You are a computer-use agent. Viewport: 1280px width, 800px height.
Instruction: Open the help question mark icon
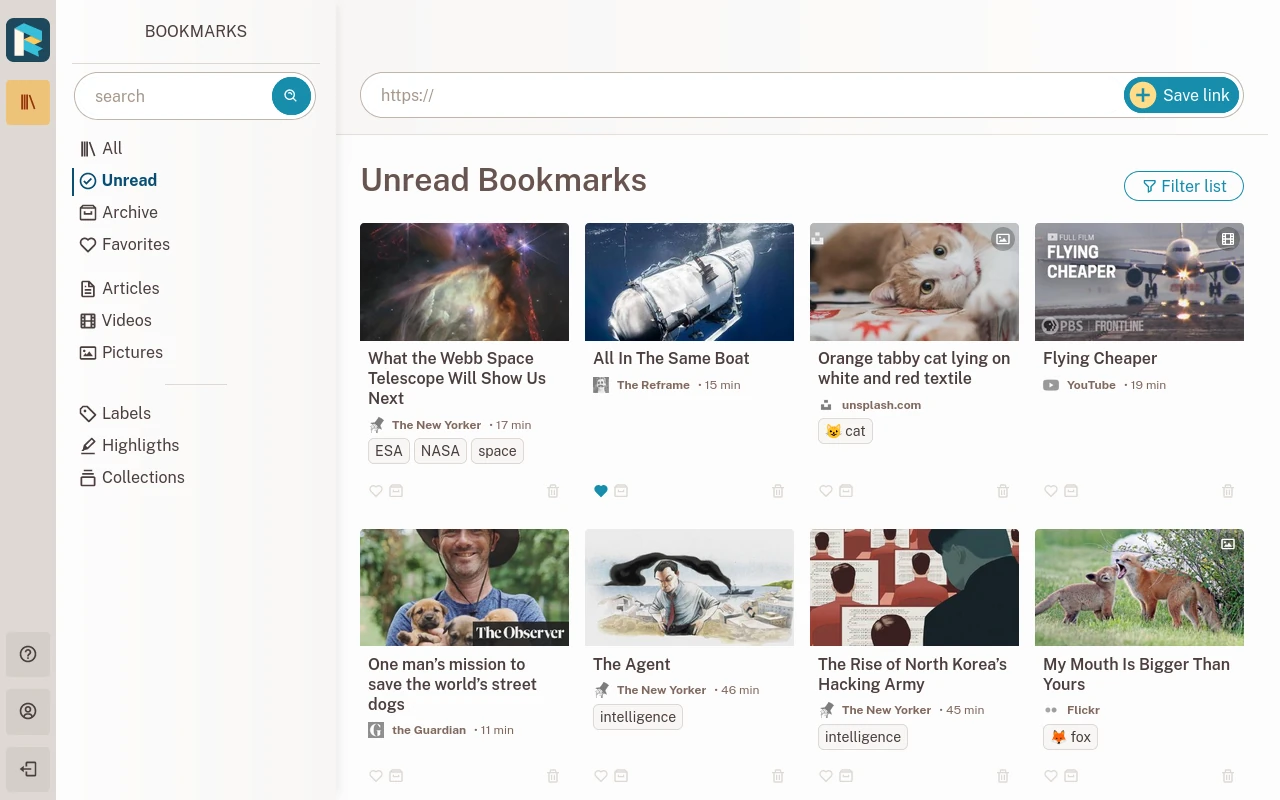tap(28, 654)
